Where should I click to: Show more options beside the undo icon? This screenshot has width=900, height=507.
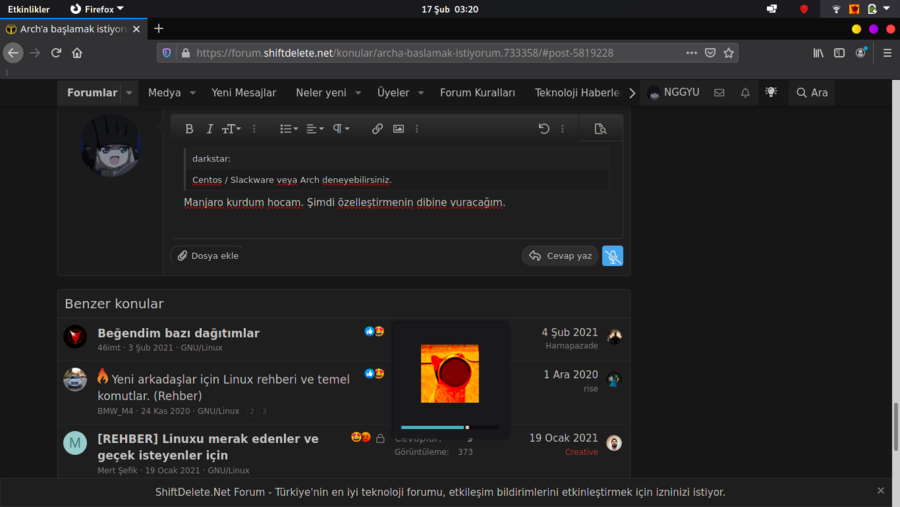point(562,129)
